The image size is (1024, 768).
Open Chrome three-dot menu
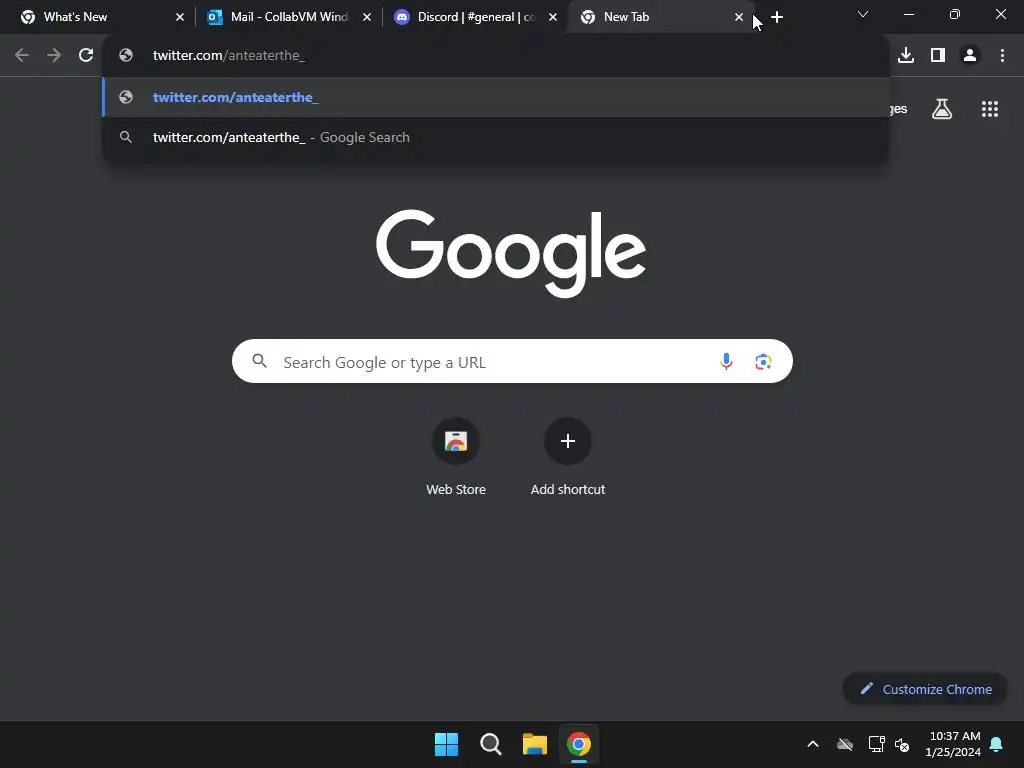1002,56
